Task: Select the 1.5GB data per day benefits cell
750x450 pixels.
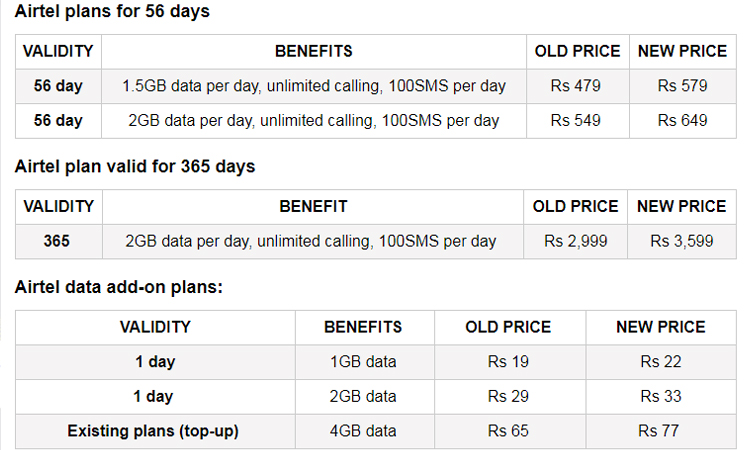Action: tap(314, 86)
